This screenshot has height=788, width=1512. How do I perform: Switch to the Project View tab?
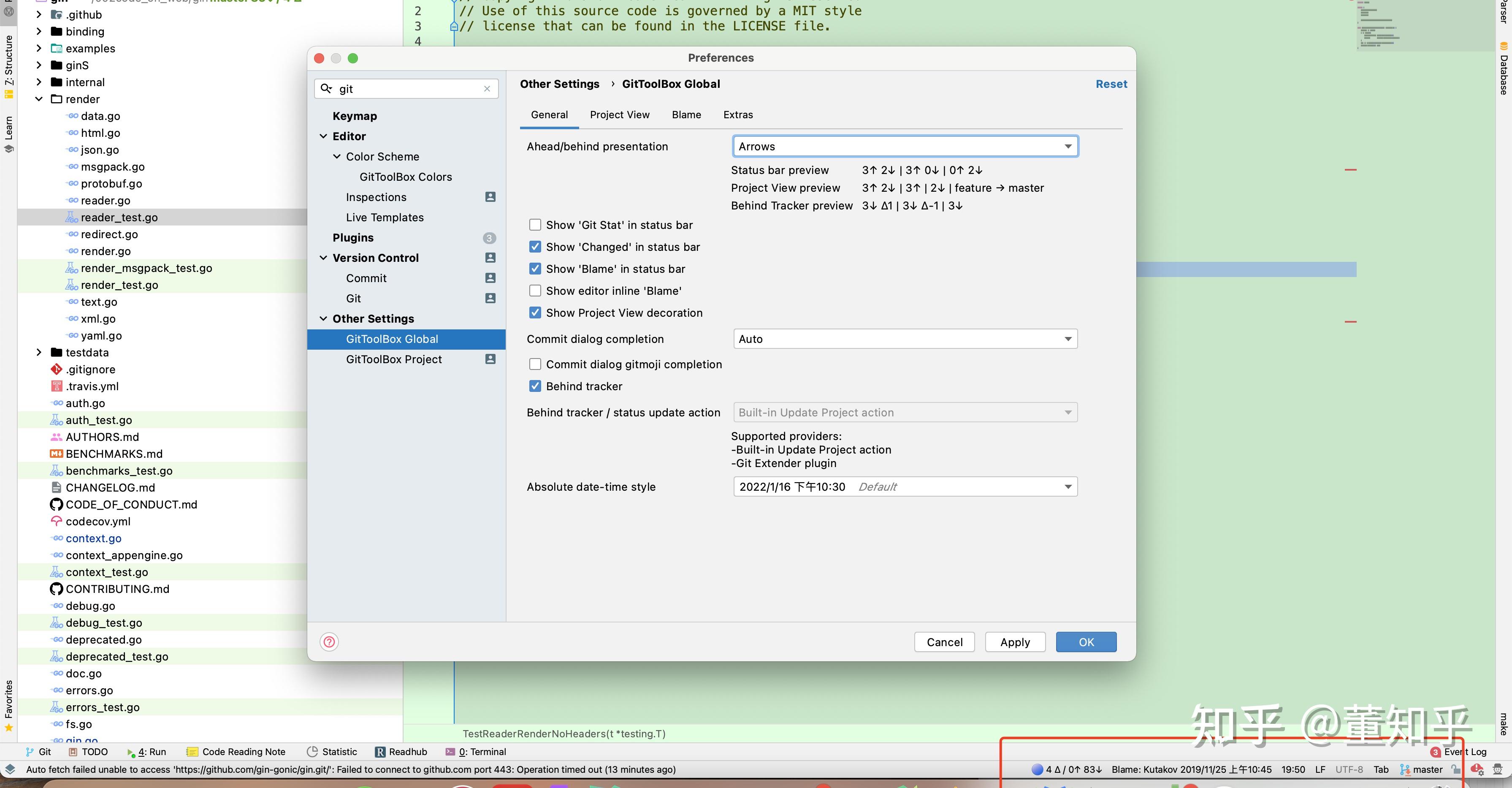[619, 115]
